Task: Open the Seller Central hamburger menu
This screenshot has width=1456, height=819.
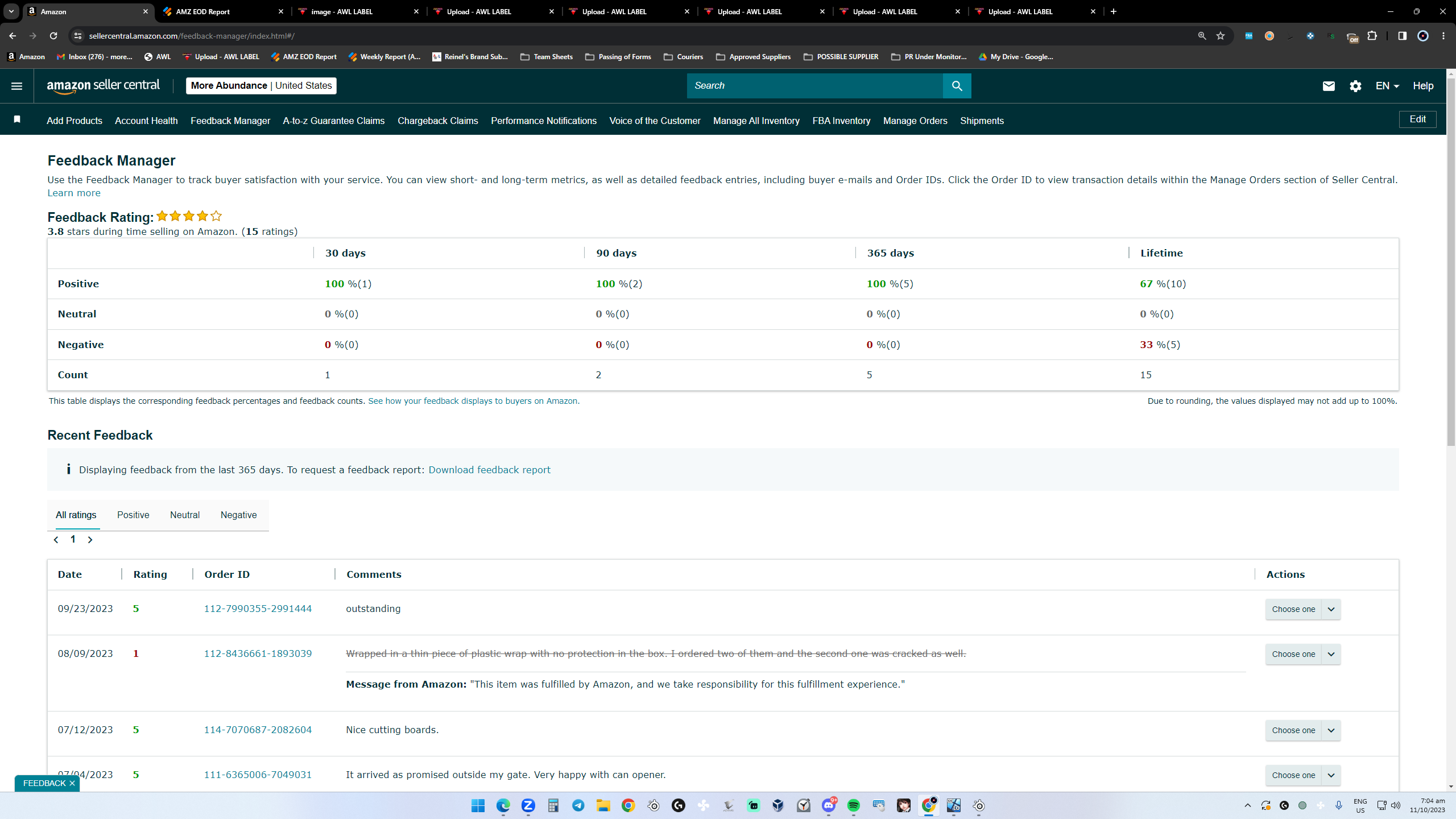Action: pyautogui.click(x=16, y=86)
